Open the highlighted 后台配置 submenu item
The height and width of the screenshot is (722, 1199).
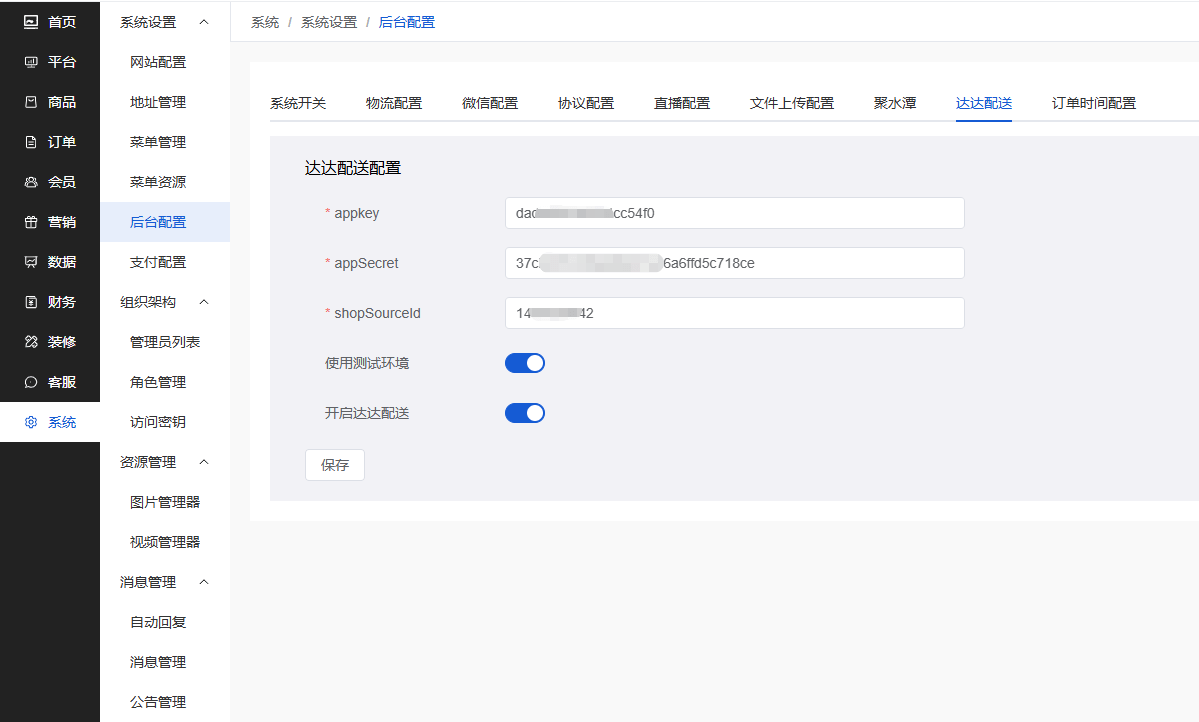[165, 222]
